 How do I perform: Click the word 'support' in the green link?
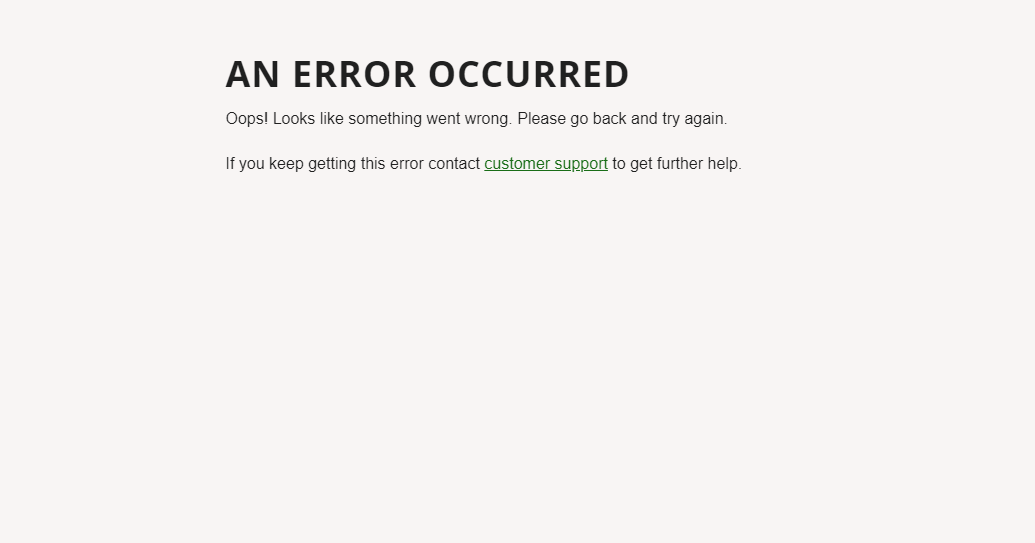(581, 164)
